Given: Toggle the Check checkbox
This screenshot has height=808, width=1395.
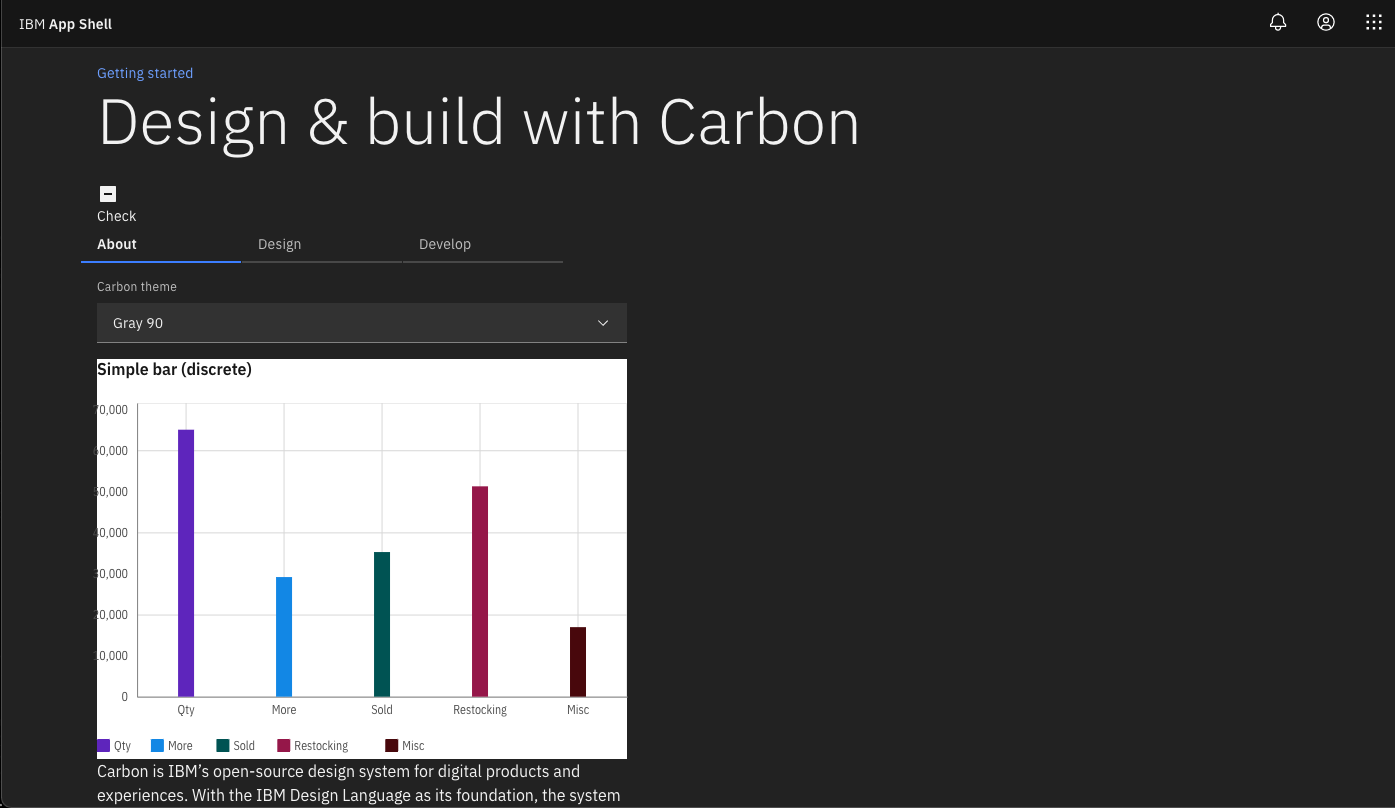Looking at the screenshot, I should [x=107, y=193].
